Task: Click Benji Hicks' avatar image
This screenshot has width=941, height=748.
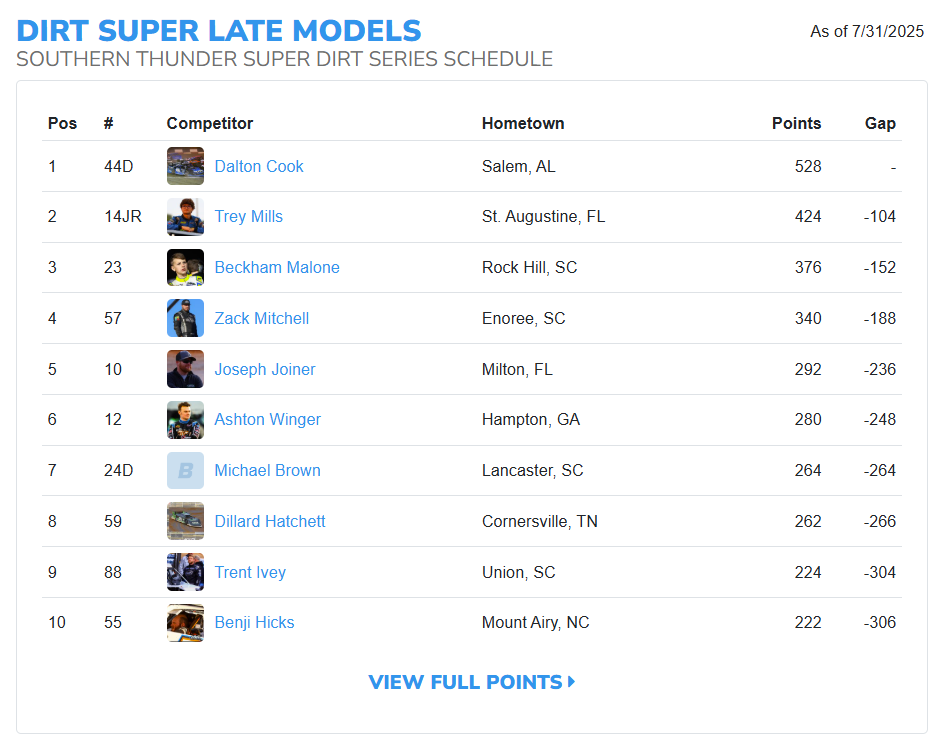Action: pos(185,623)
